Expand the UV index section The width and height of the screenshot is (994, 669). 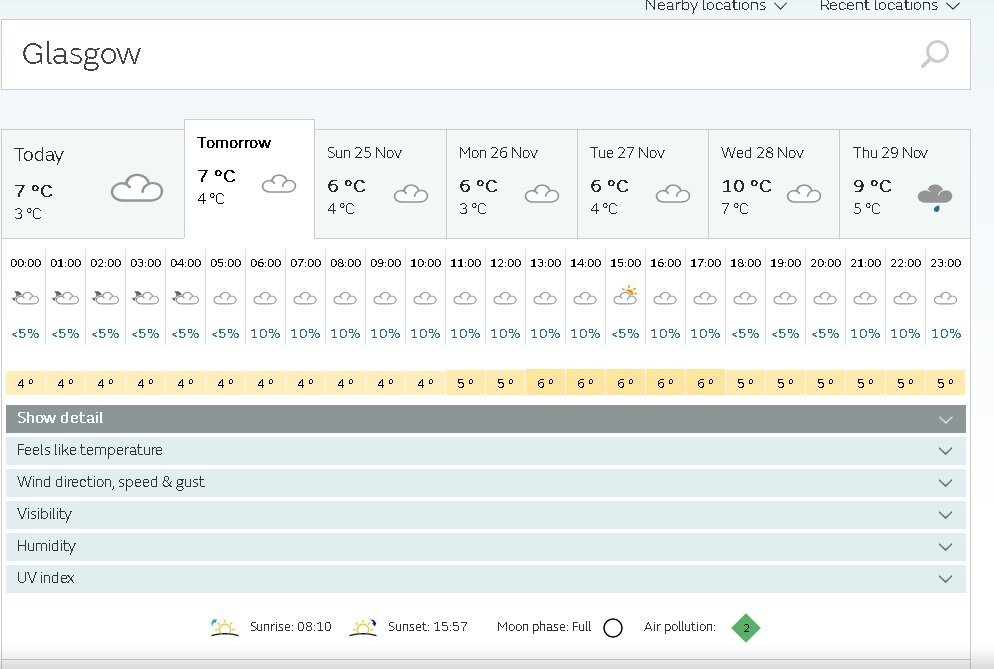coord(486,578)
